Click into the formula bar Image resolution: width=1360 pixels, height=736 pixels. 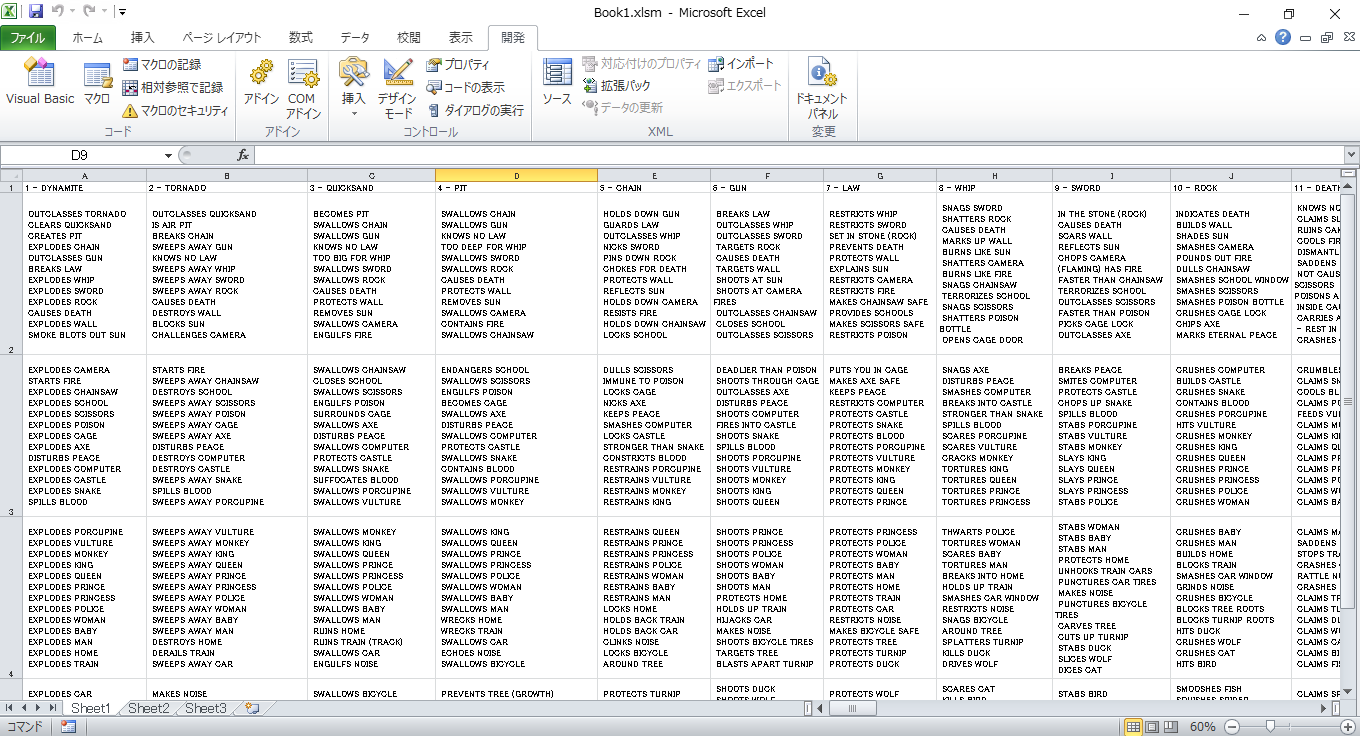click(798, 155)
